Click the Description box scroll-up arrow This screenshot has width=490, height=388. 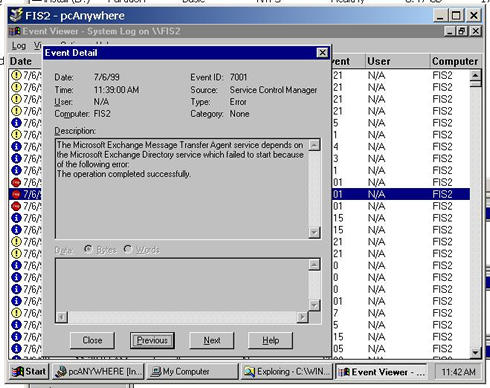(x=314, y=145)
